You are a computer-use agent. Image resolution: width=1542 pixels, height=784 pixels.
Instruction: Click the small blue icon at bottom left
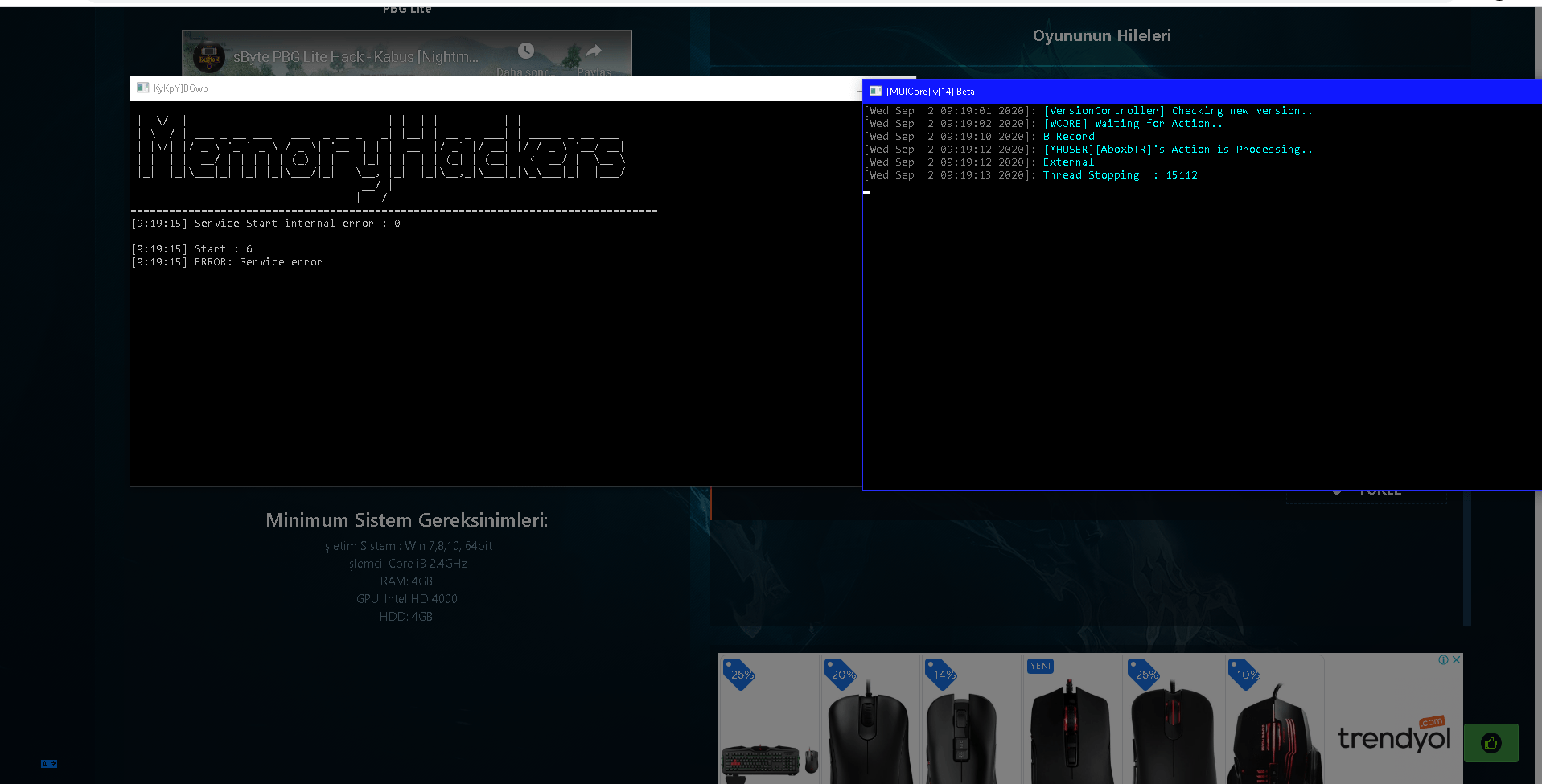pos(49,764)
